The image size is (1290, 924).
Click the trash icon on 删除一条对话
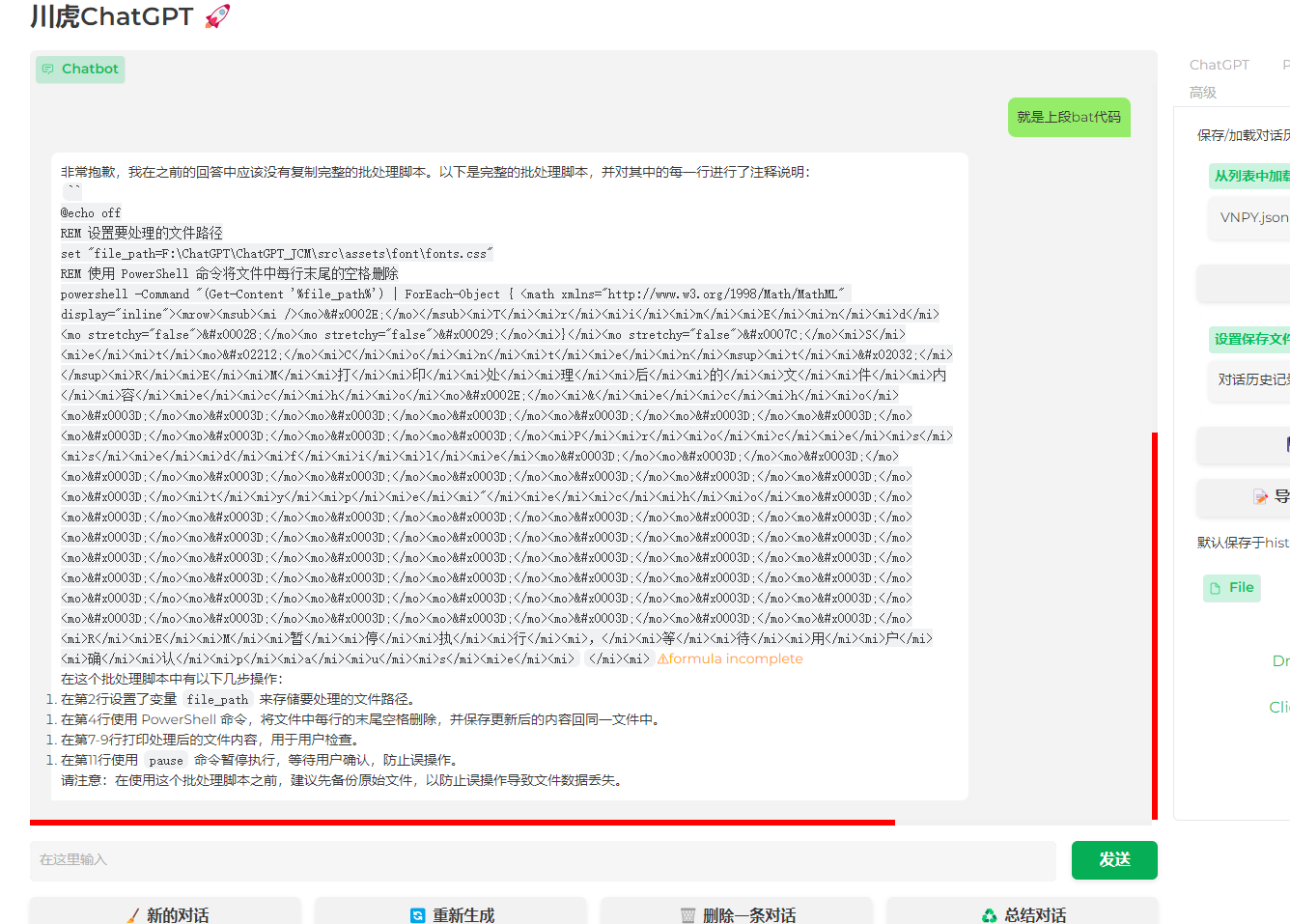[x=687, y=915]
